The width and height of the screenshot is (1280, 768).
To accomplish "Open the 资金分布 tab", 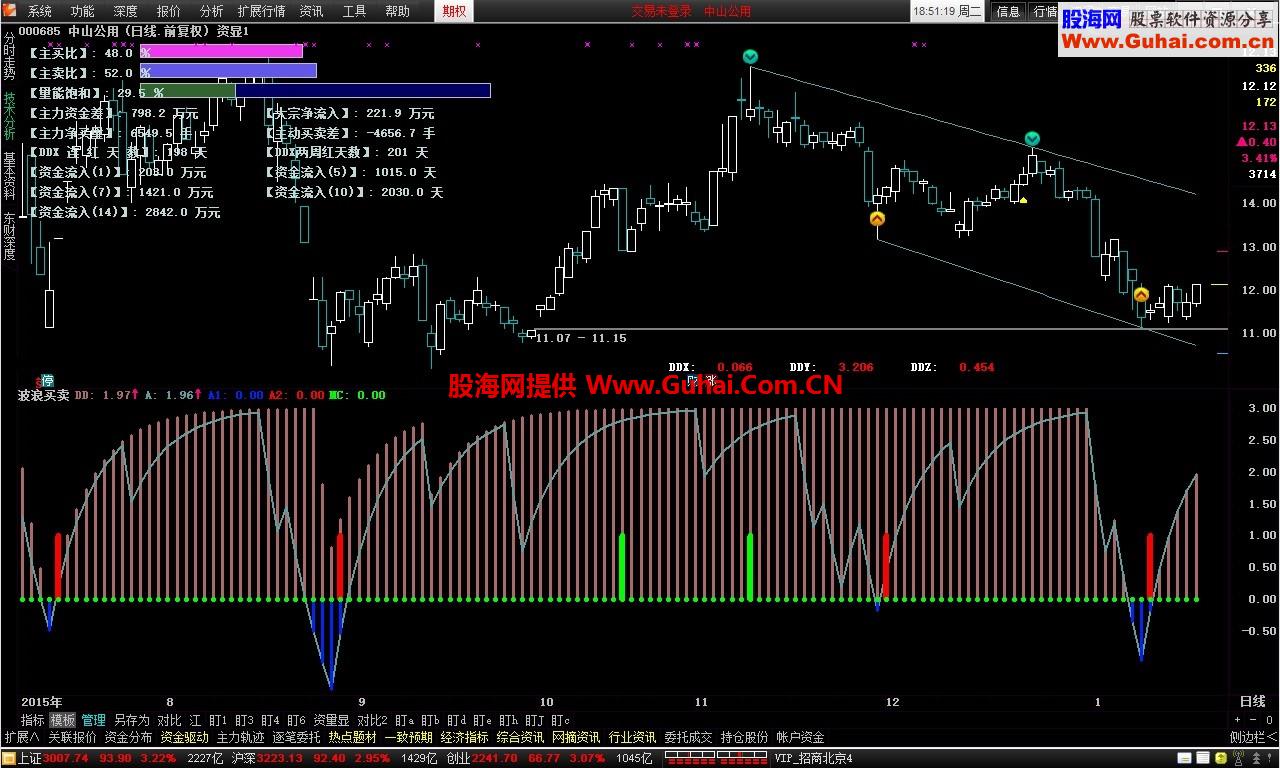I will pyautogui.click(x=128, y=737).
